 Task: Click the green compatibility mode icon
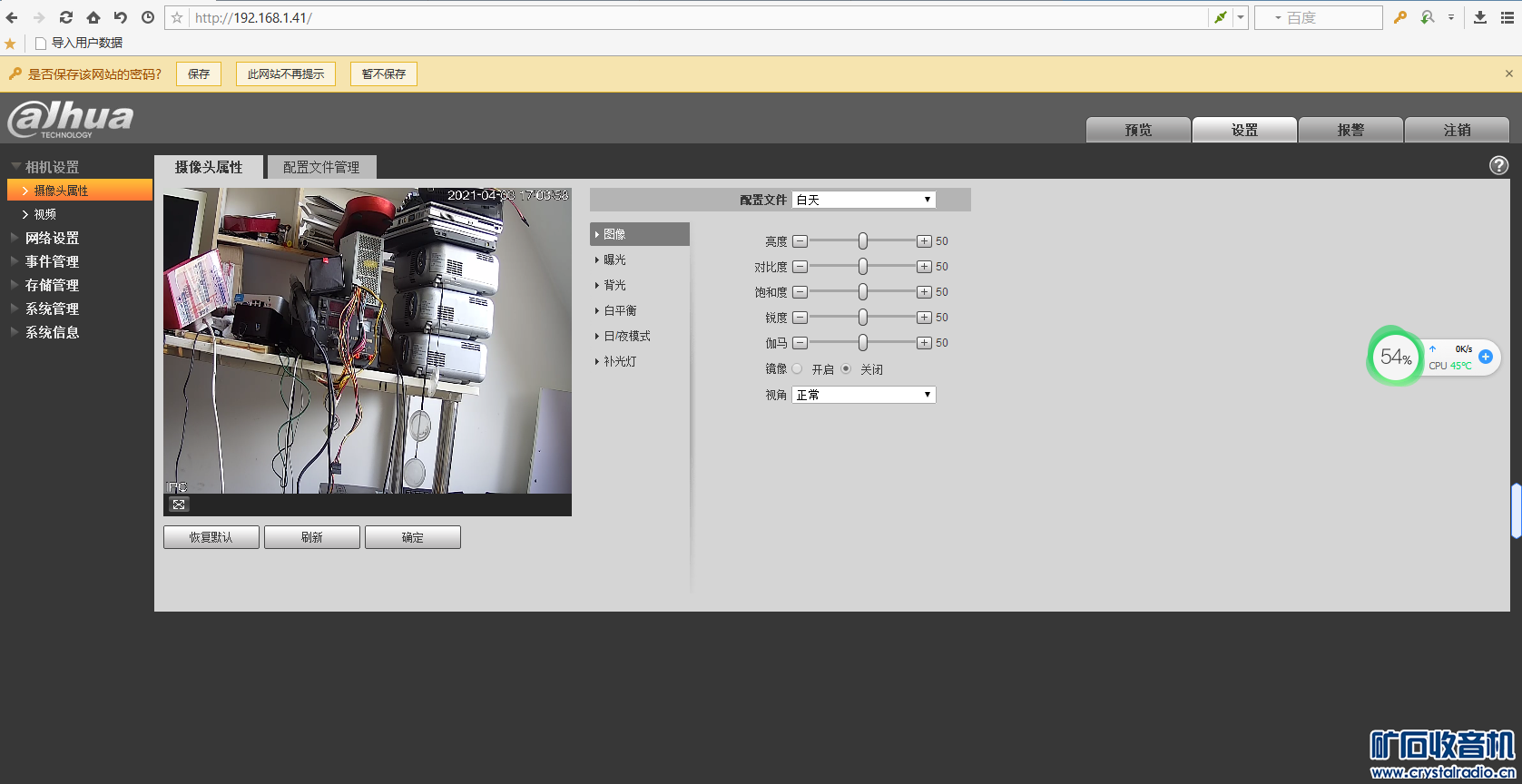pyautogui.click(x=1221, y=17)
